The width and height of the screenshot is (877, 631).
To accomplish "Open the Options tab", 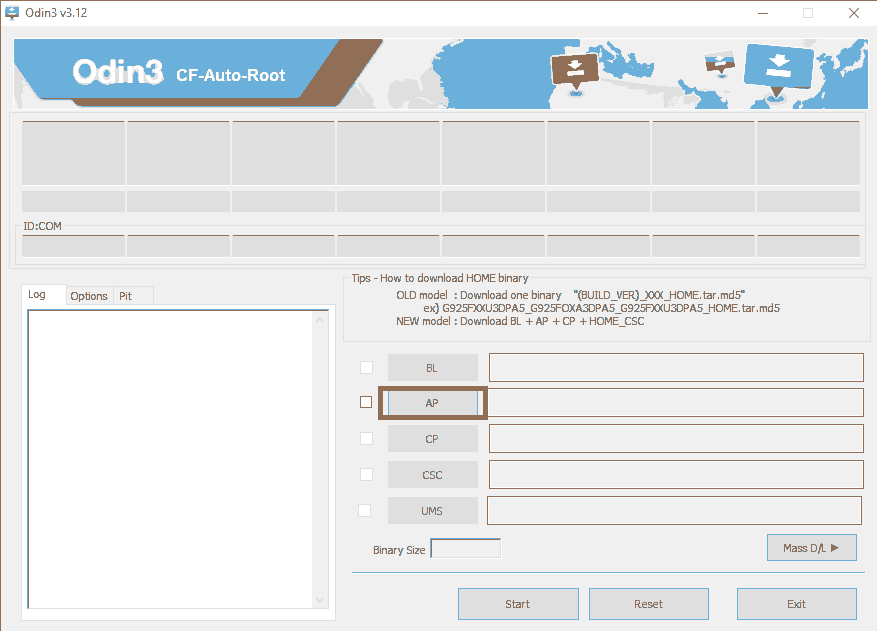I will click(x=89, y=296).
